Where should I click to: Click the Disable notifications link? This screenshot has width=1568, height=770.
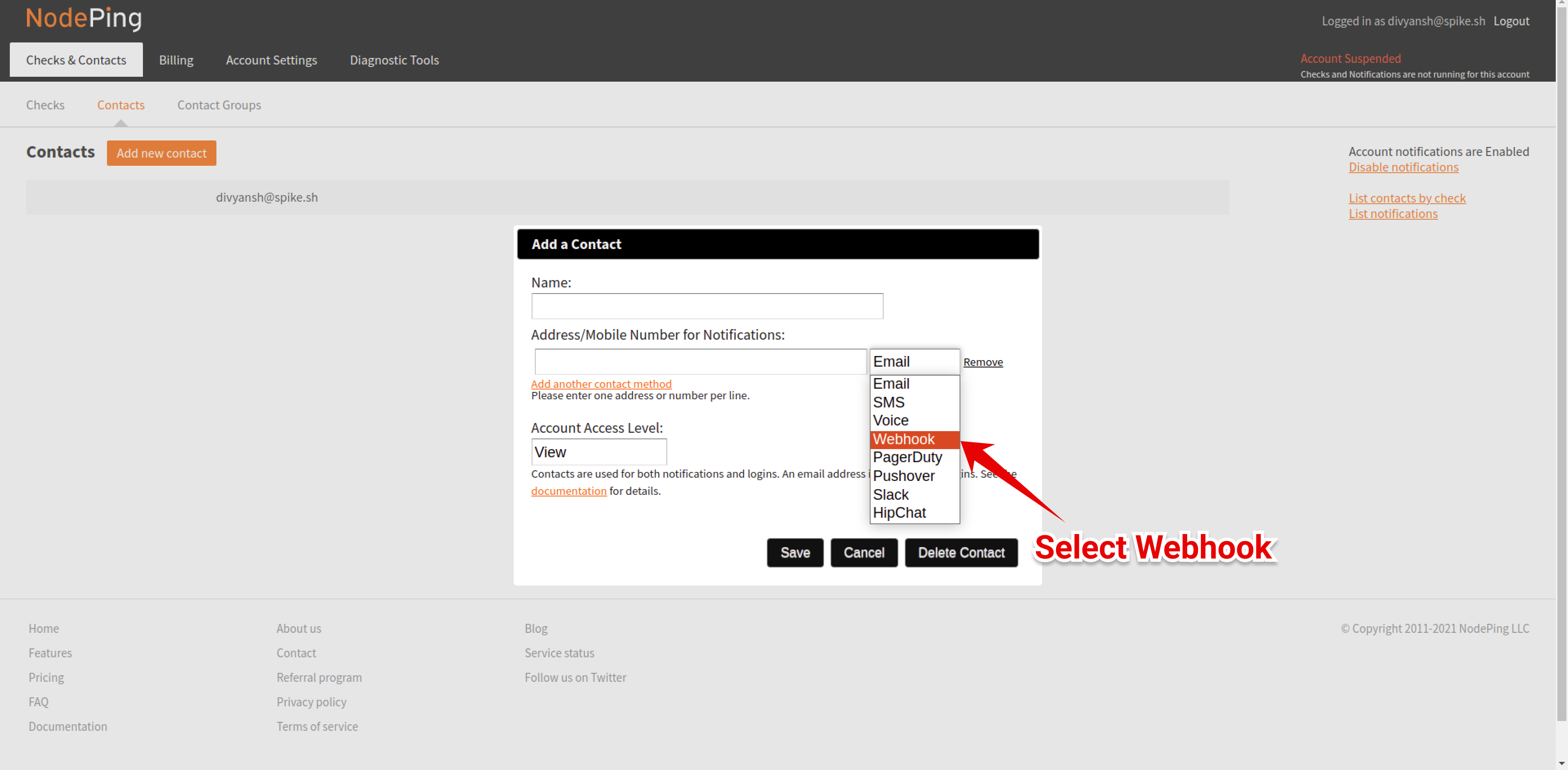[1403, 167]
